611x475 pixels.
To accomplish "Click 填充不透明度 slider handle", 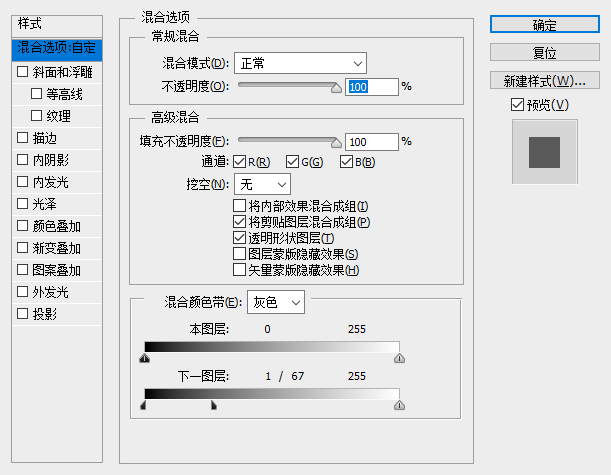I will click(x=336, y=143).
